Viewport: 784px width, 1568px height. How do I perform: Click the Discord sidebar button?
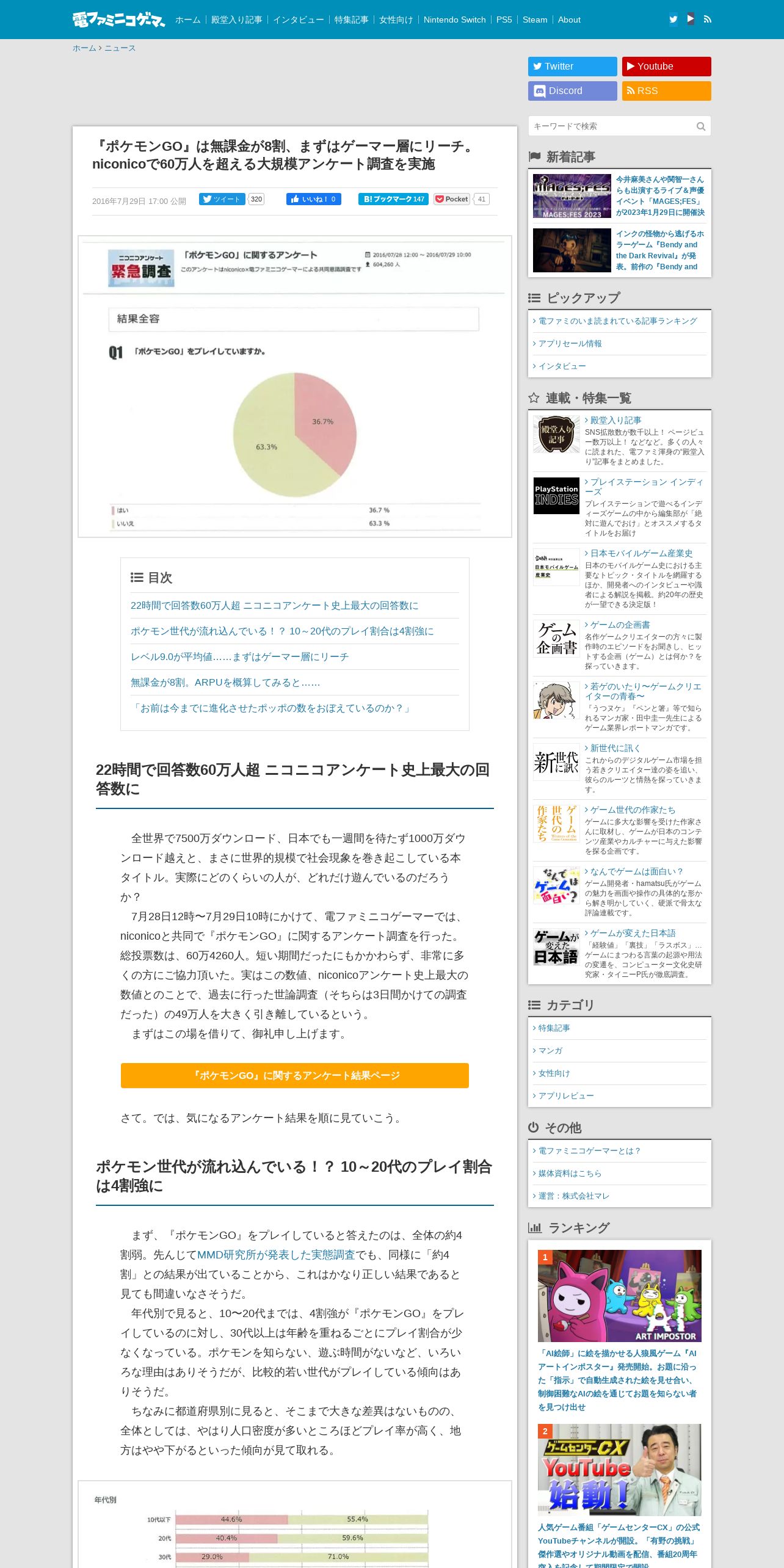coord(573,91)
